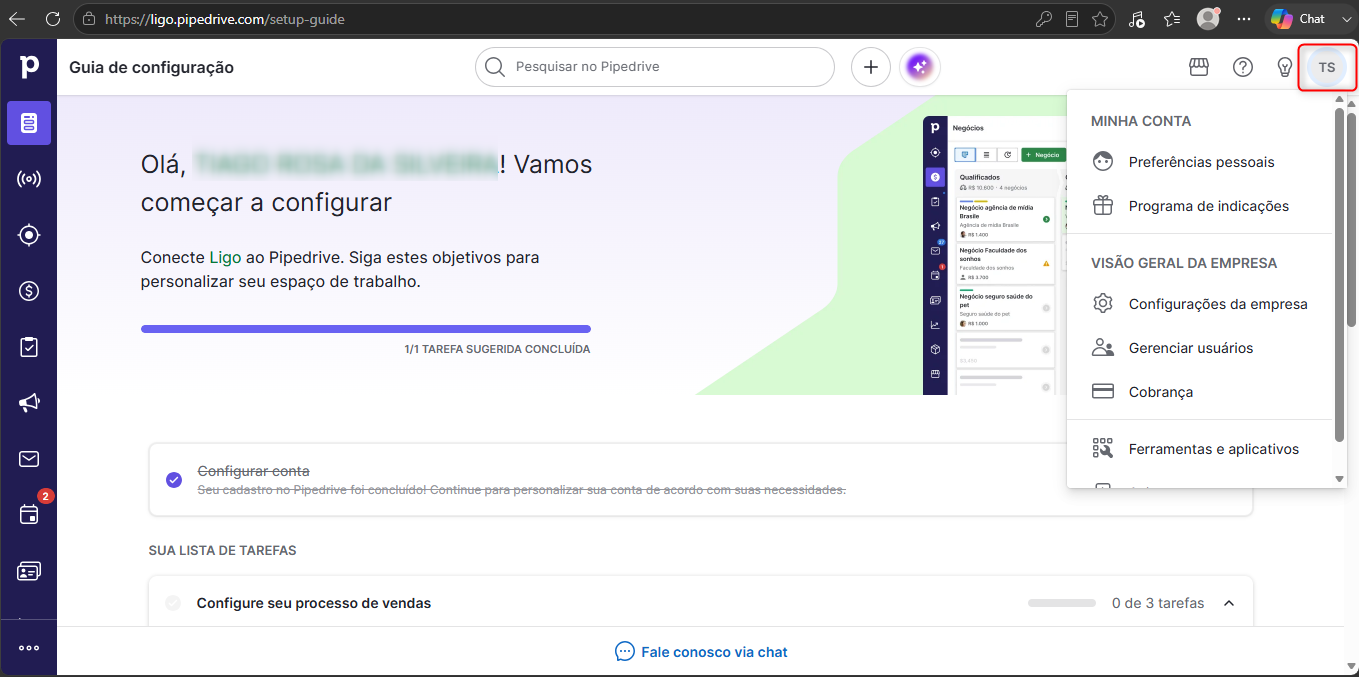
Task: Click the Configurar conta task title
Action: point(253,471)
